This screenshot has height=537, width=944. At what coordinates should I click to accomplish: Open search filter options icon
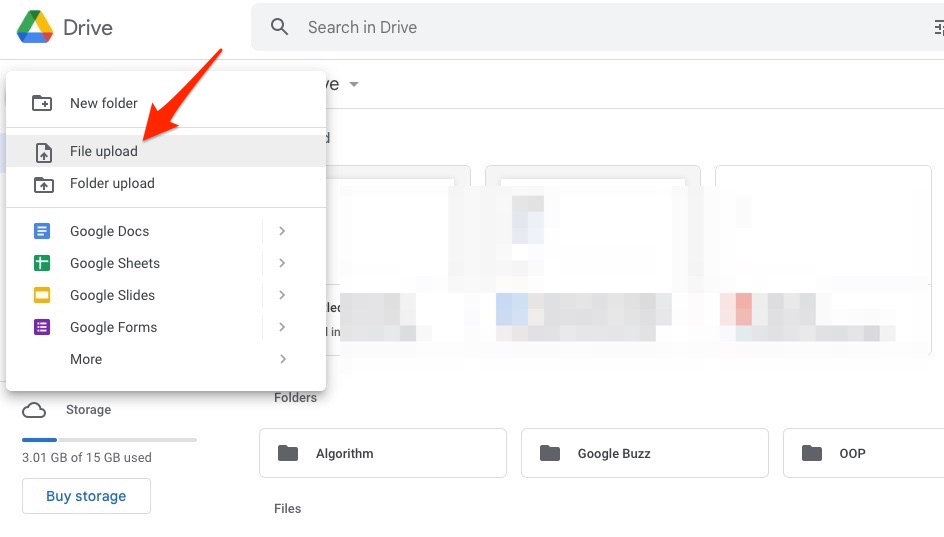coord(937,28)
